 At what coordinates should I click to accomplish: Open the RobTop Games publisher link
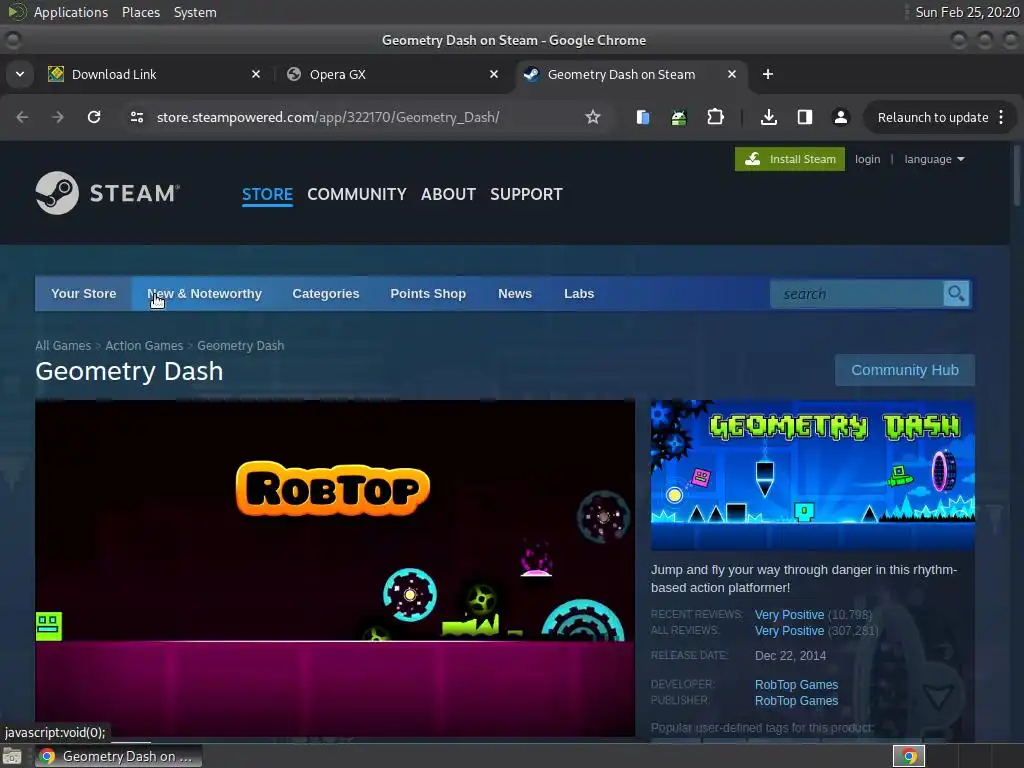[x=796, y=701]
